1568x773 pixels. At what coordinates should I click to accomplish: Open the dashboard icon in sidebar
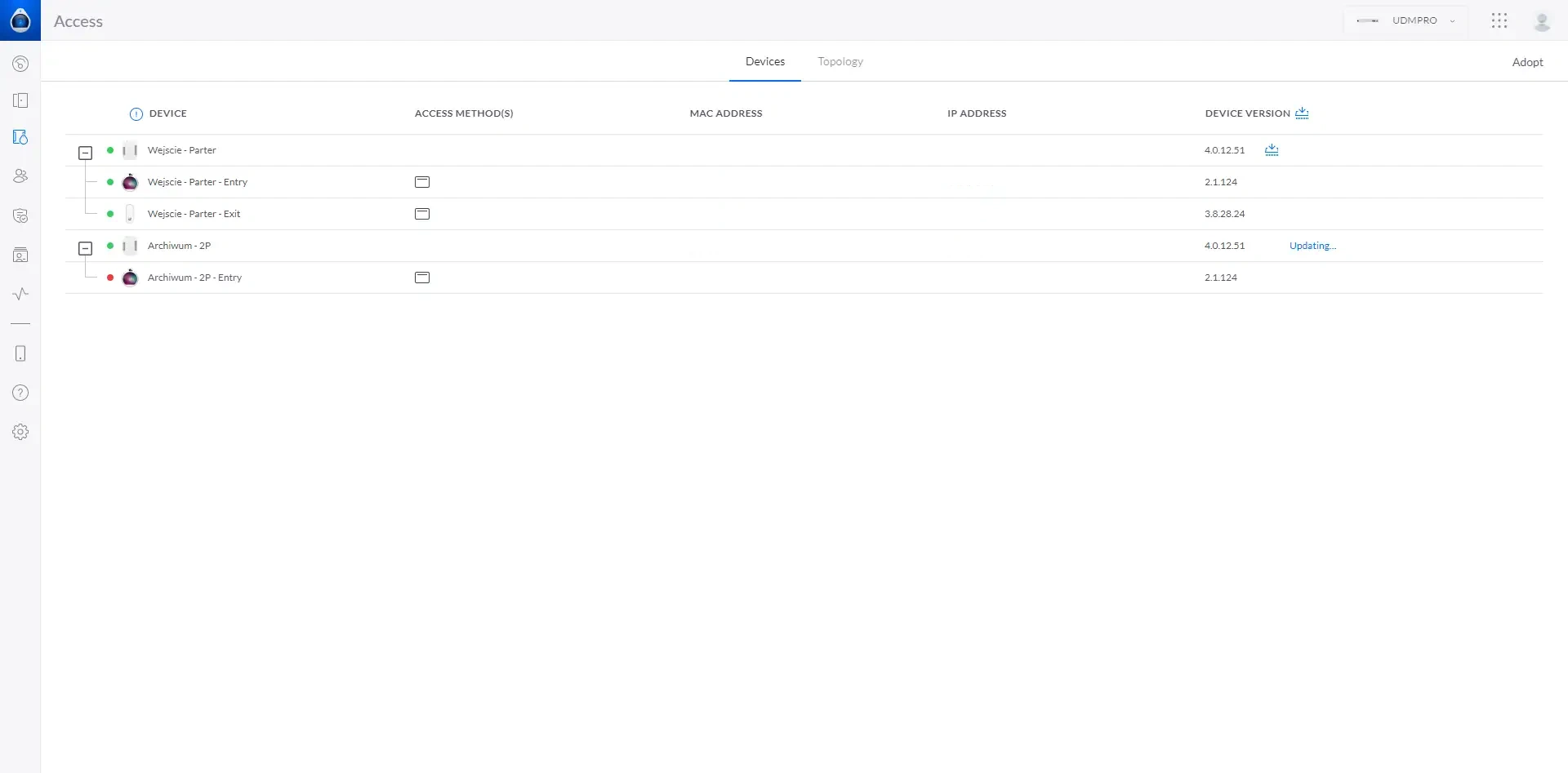(x=20, y=64)
